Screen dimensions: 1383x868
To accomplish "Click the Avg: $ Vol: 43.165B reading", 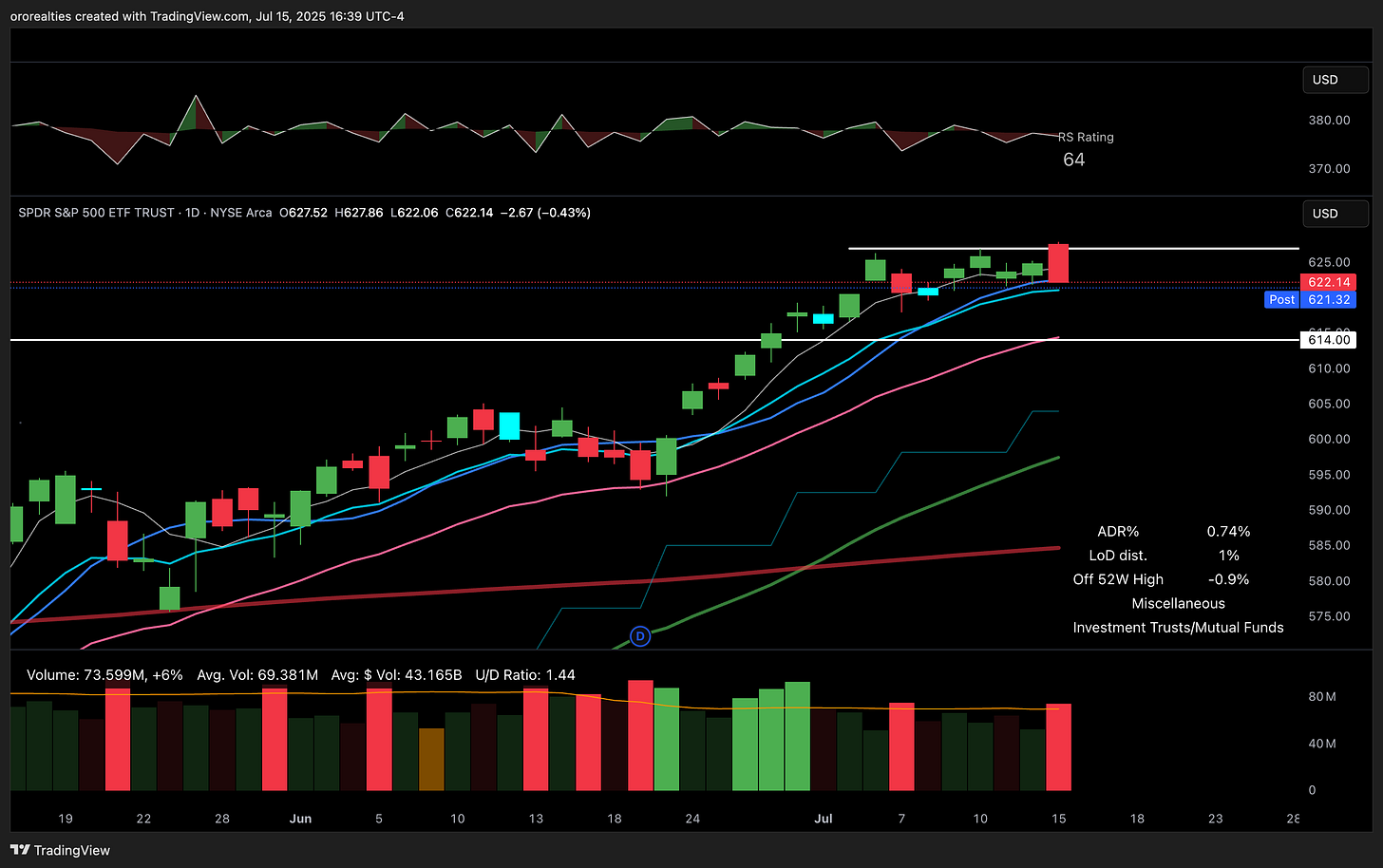I will coord(397,674).
